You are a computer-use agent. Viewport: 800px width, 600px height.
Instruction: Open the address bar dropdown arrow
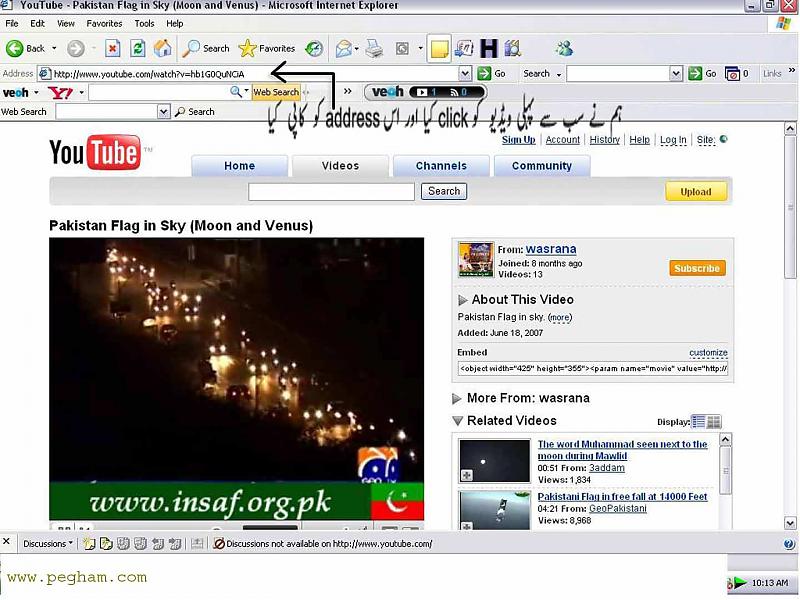point(465,73)
